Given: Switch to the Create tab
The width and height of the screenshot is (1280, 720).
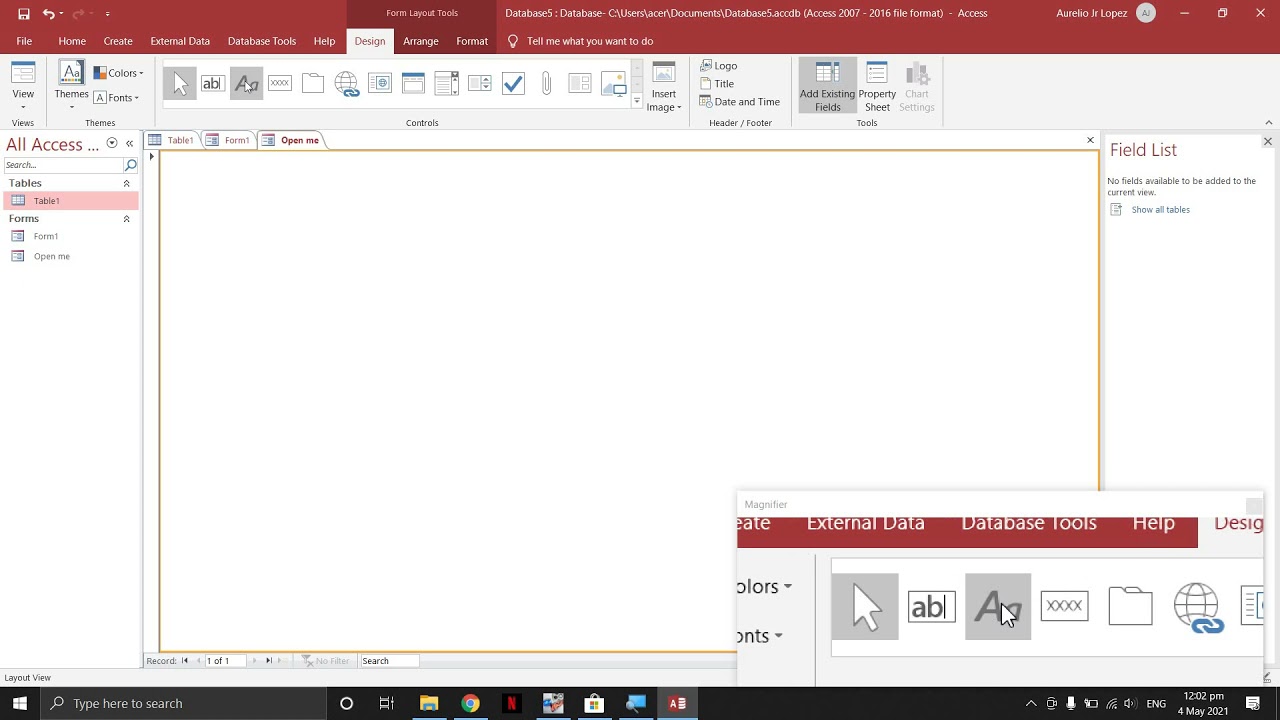Looking at the screenshot, I should click(x=118, y=41).
